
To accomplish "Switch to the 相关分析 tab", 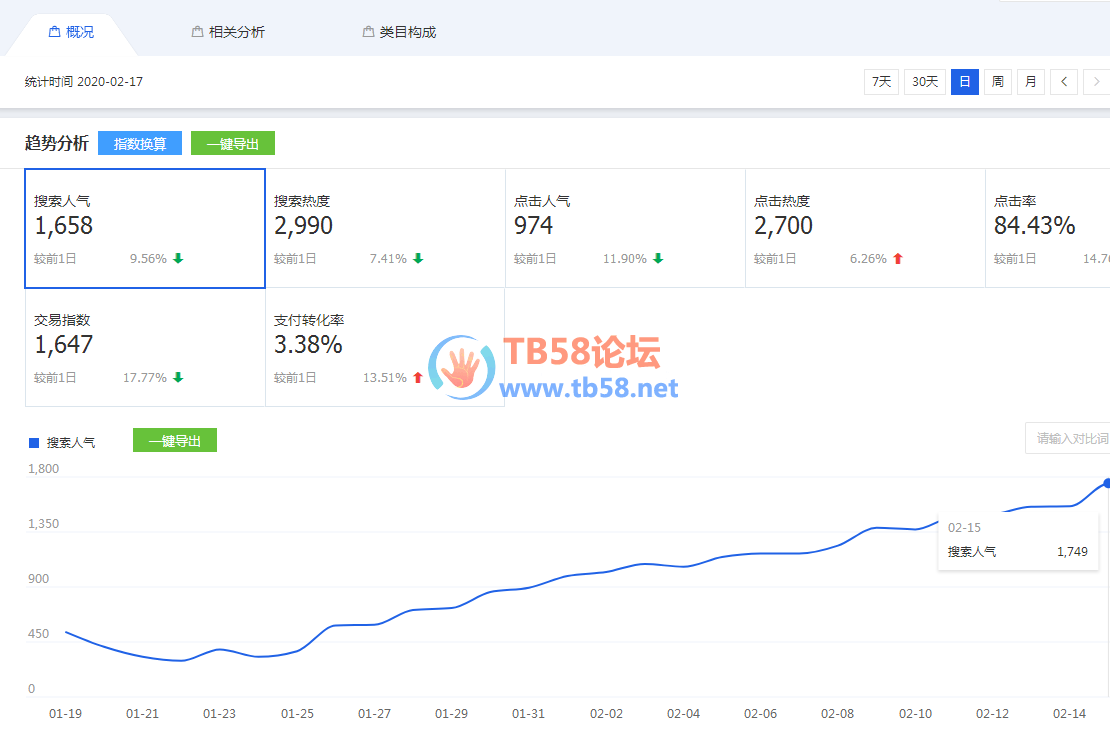I will click(x=228, y=32).
